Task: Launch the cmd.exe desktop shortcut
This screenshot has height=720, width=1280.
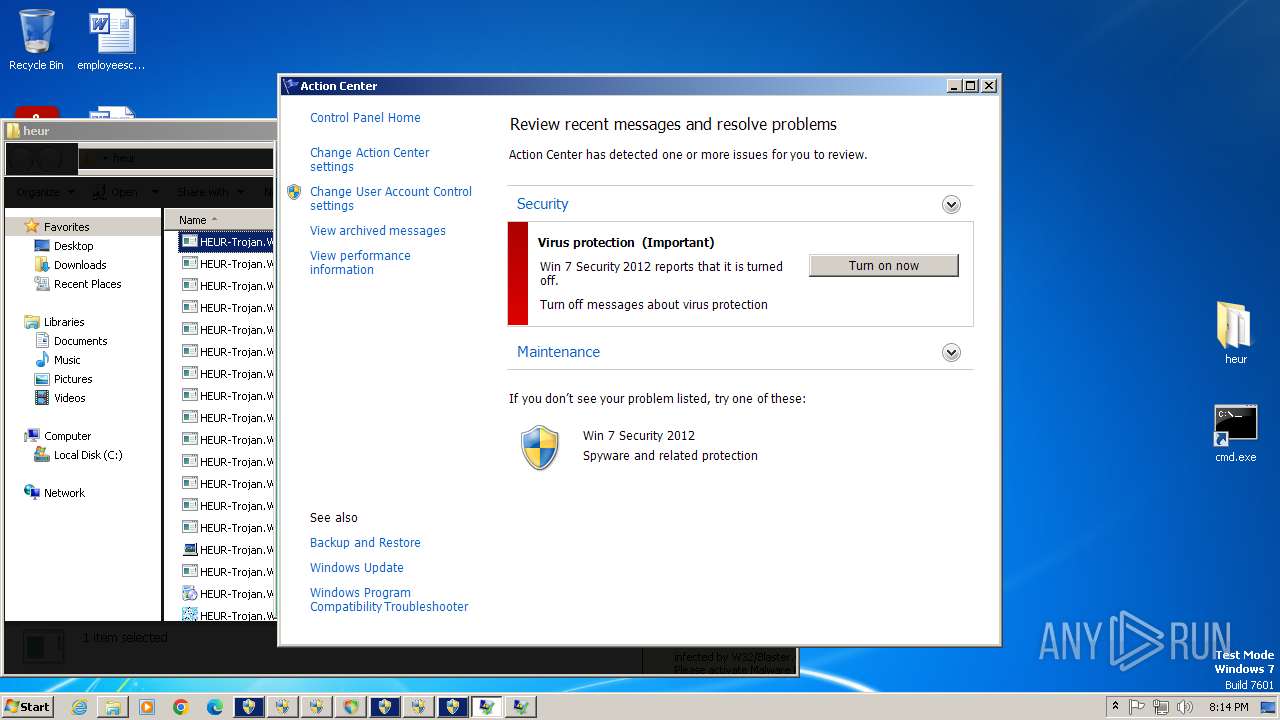Action: coord(1236,434)
